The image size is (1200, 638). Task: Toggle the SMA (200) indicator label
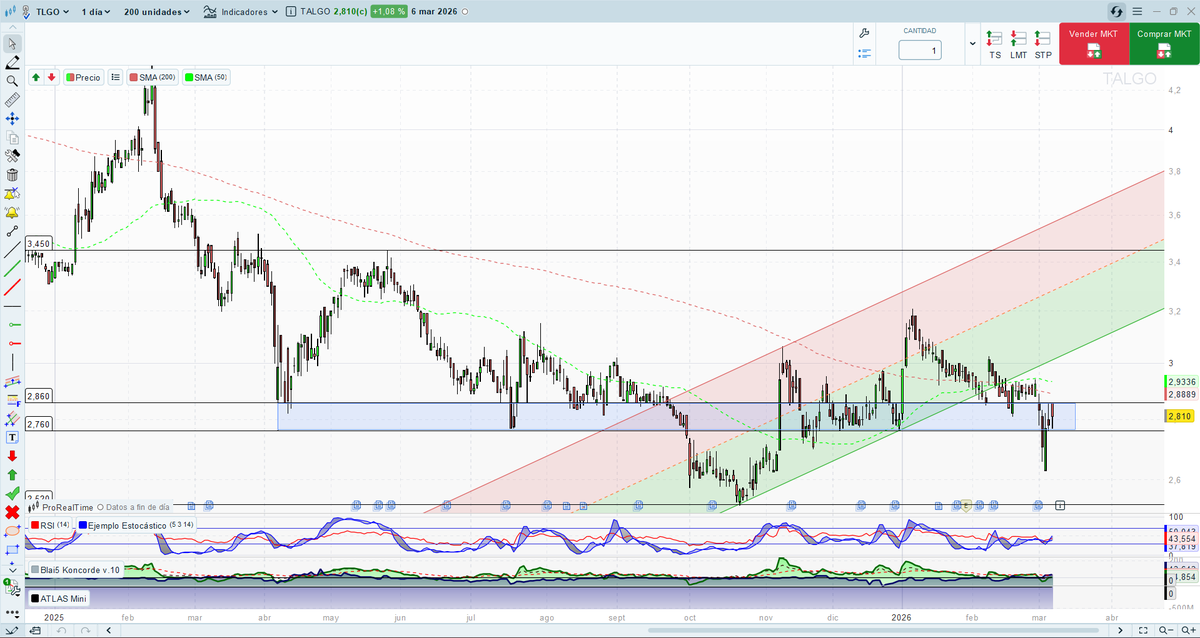tap(152, 77)
